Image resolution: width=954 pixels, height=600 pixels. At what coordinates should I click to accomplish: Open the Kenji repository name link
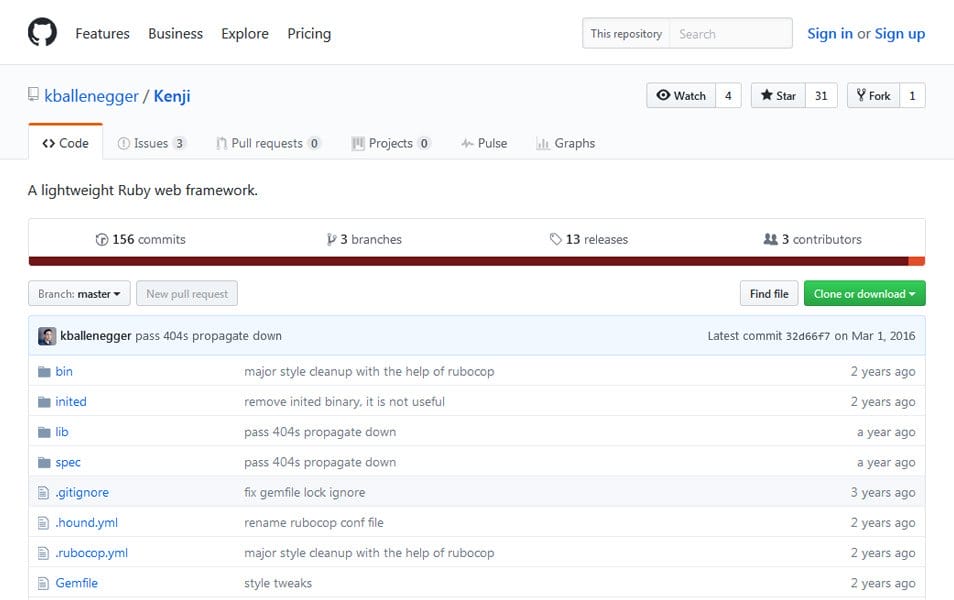pyautogui.click(x=172, y=96)
